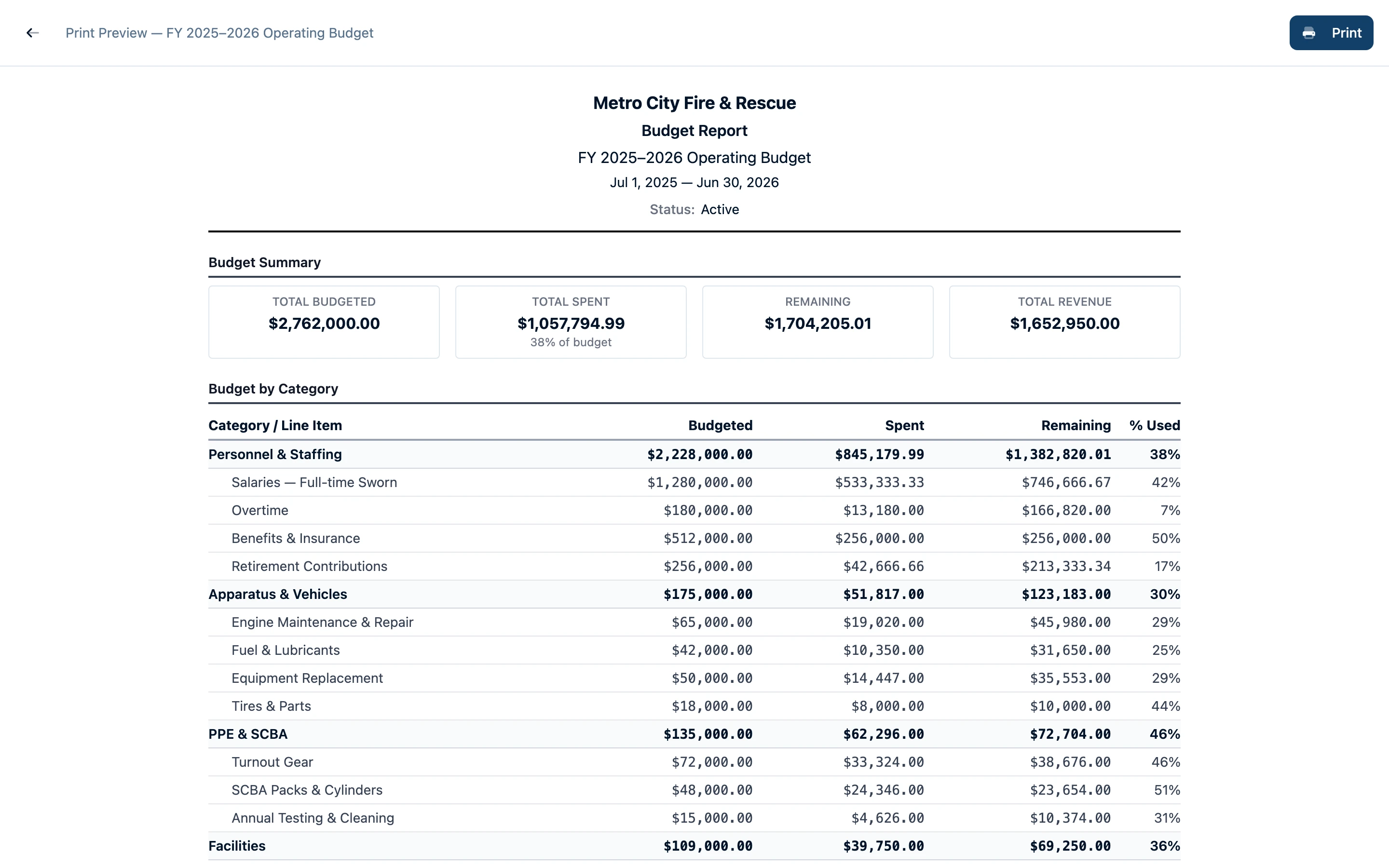The height and width of the screenshot is (868, 1389).
Task: Expand the Facilities category row
Action: click(236, 846)
